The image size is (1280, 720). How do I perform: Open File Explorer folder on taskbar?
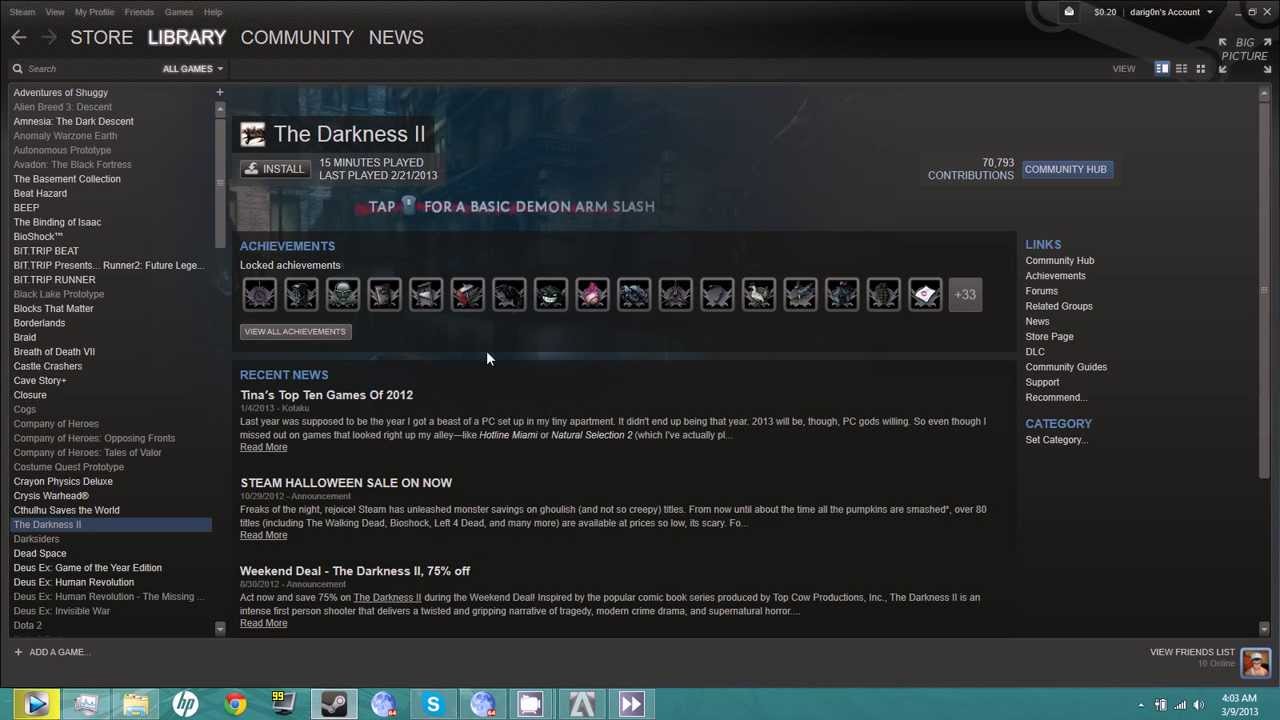[136, 704]
